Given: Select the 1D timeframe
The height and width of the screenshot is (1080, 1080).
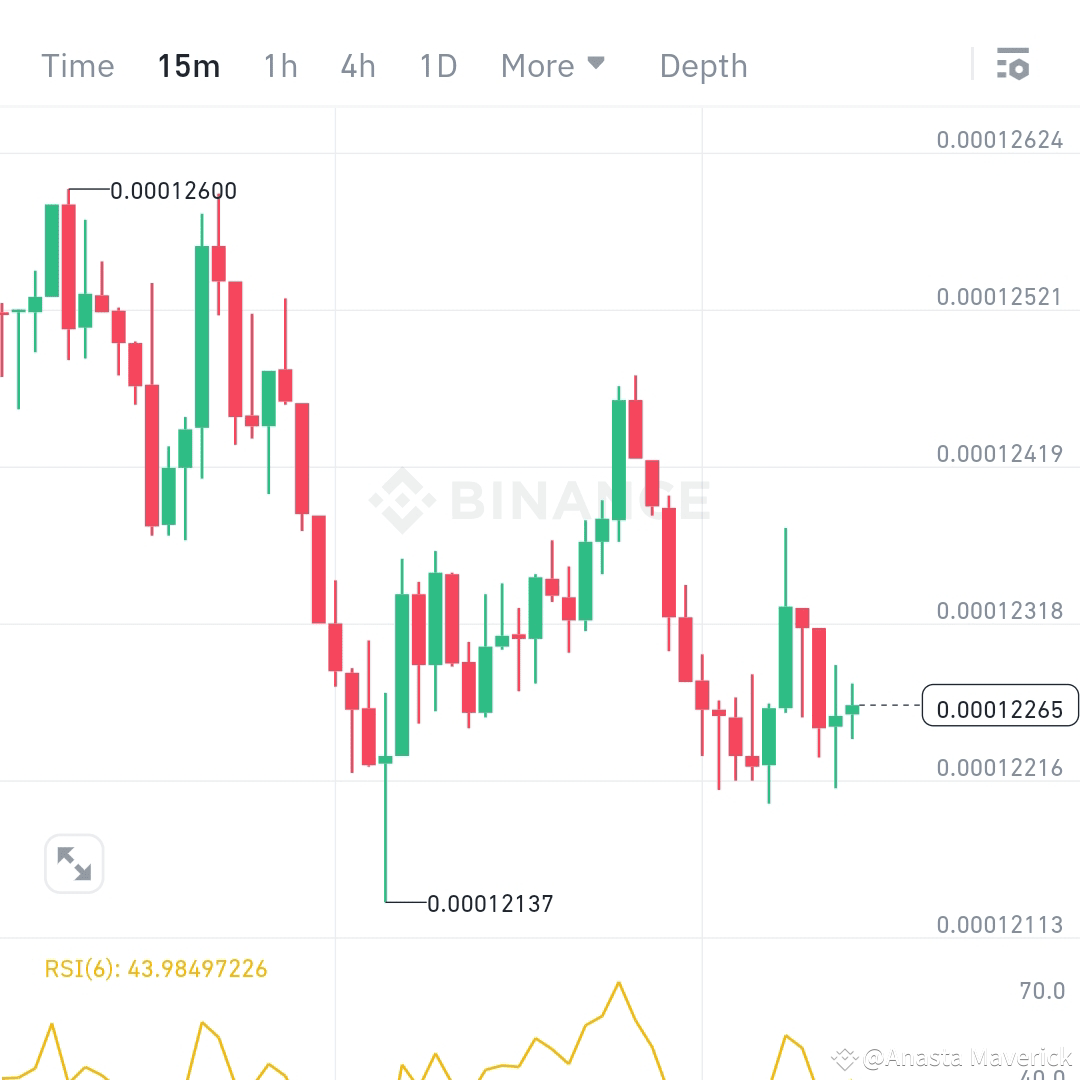Looking at the screenshot, I should 437,65.
